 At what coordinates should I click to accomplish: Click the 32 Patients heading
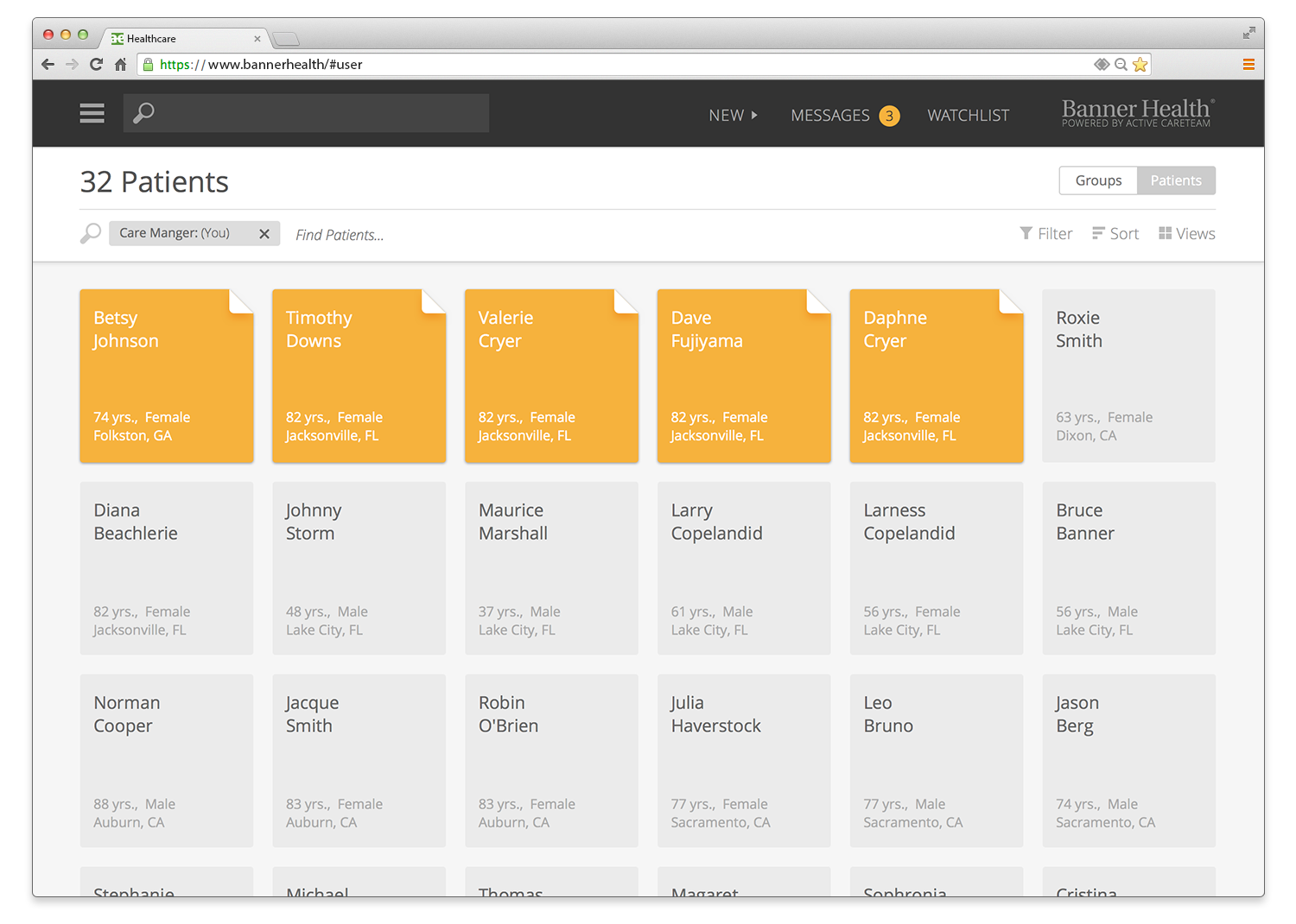(x=154, y=182)
